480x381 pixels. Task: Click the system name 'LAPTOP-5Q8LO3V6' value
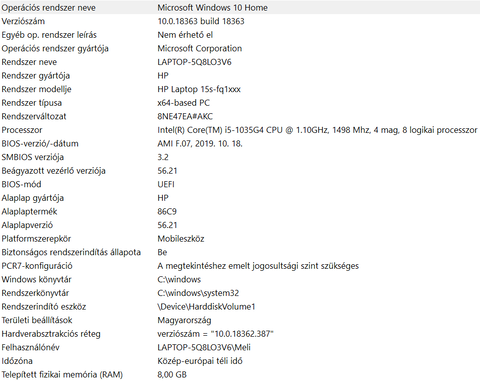194,62
